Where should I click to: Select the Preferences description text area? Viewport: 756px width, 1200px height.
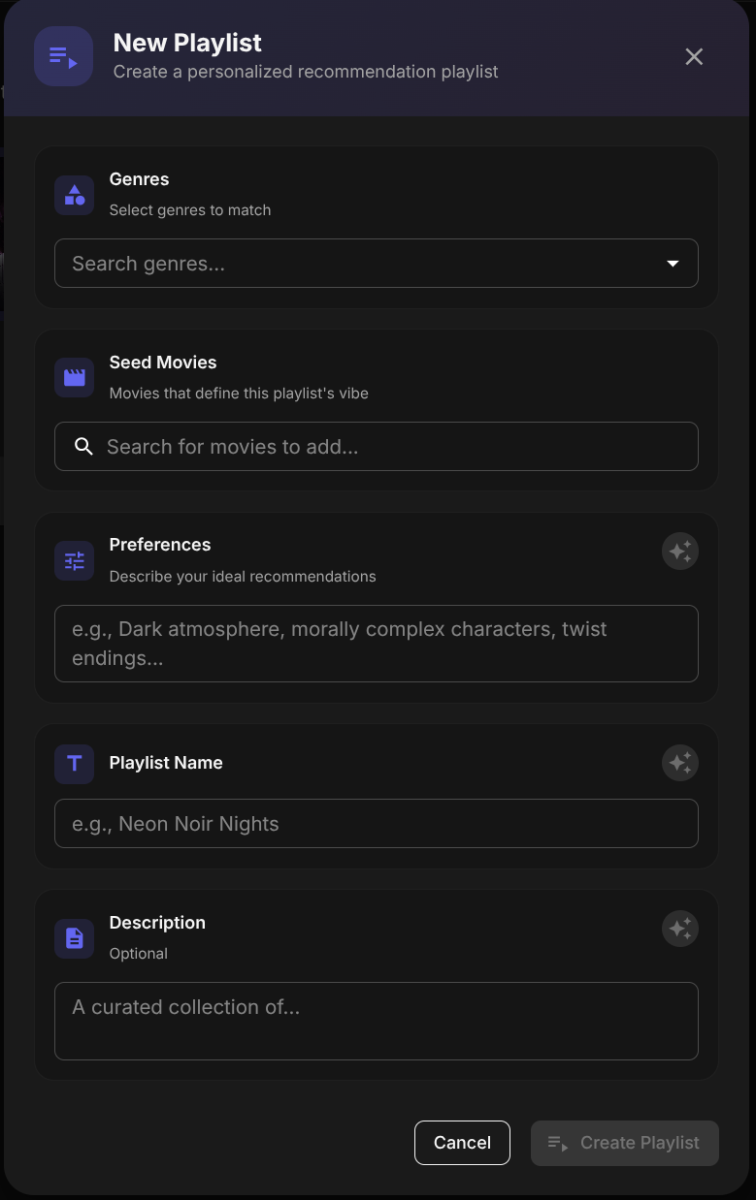point(376,643)
